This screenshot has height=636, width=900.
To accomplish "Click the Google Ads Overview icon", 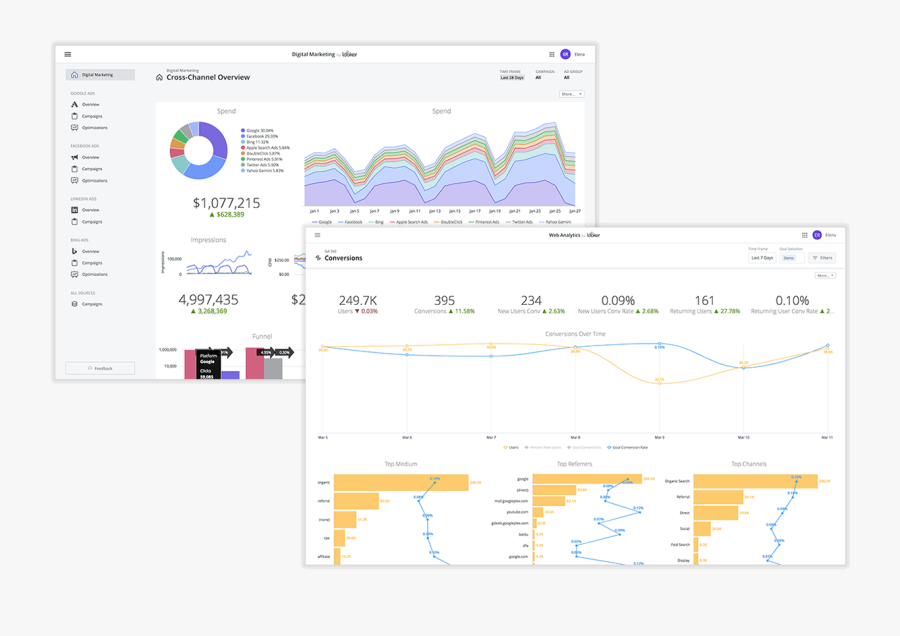I will 75,104.
